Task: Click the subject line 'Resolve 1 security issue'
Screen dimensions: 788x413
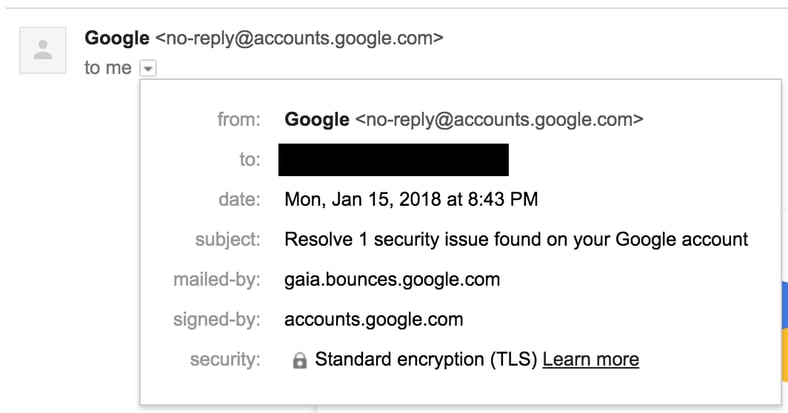Action: pyautogui.click(x=516, y=239)
